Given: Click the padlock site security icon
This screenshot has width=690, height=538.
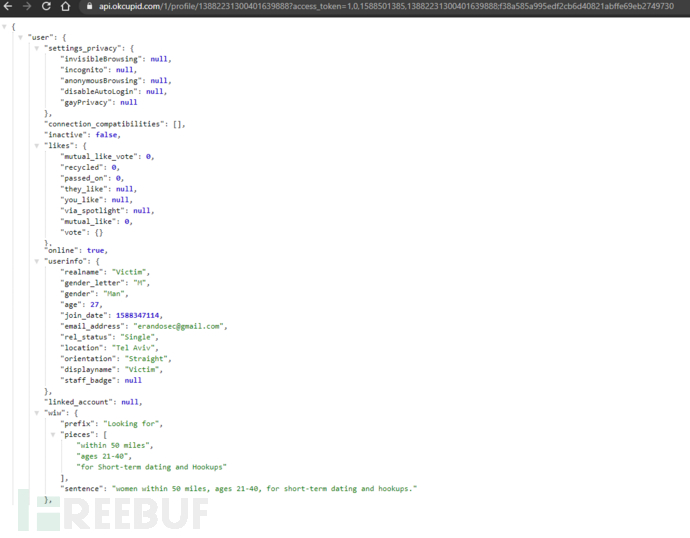Looking at the screenshot, I should click(89, 6).
